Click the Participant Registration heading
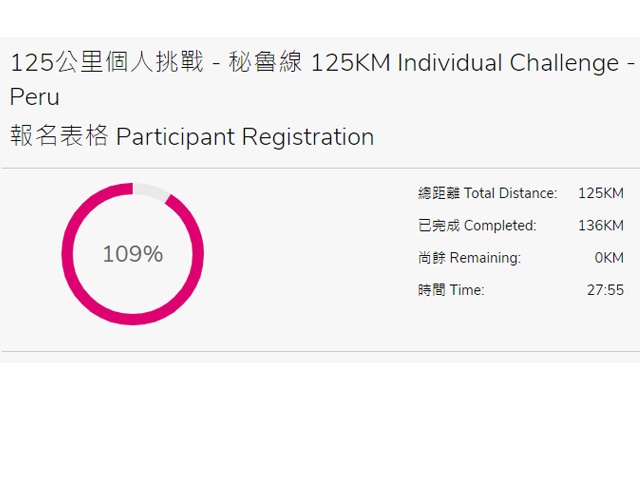This screenshot has height=480, width=640. pos(245,136)
